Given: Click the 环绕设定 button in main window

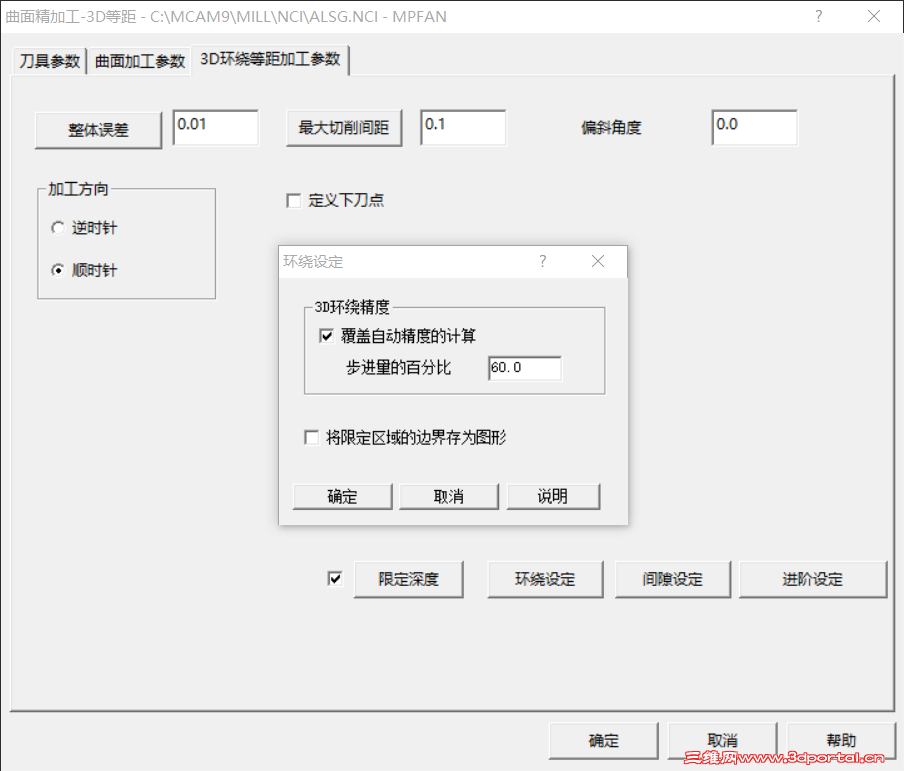Looking at the screenshot, I should 545,579.
